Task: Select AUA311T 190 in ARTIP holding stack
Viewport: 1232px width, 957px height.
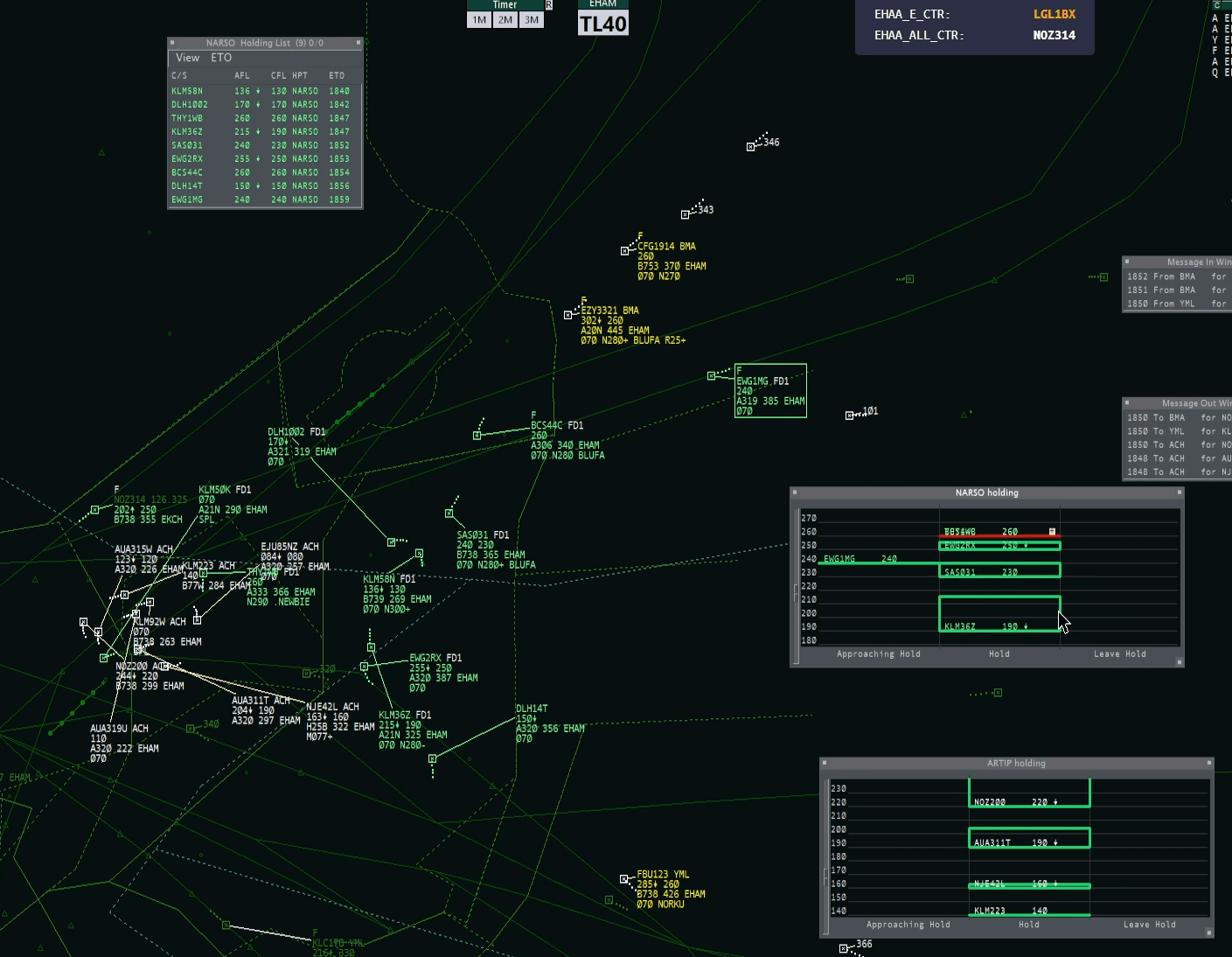Action: click(x=1029, y=838)
